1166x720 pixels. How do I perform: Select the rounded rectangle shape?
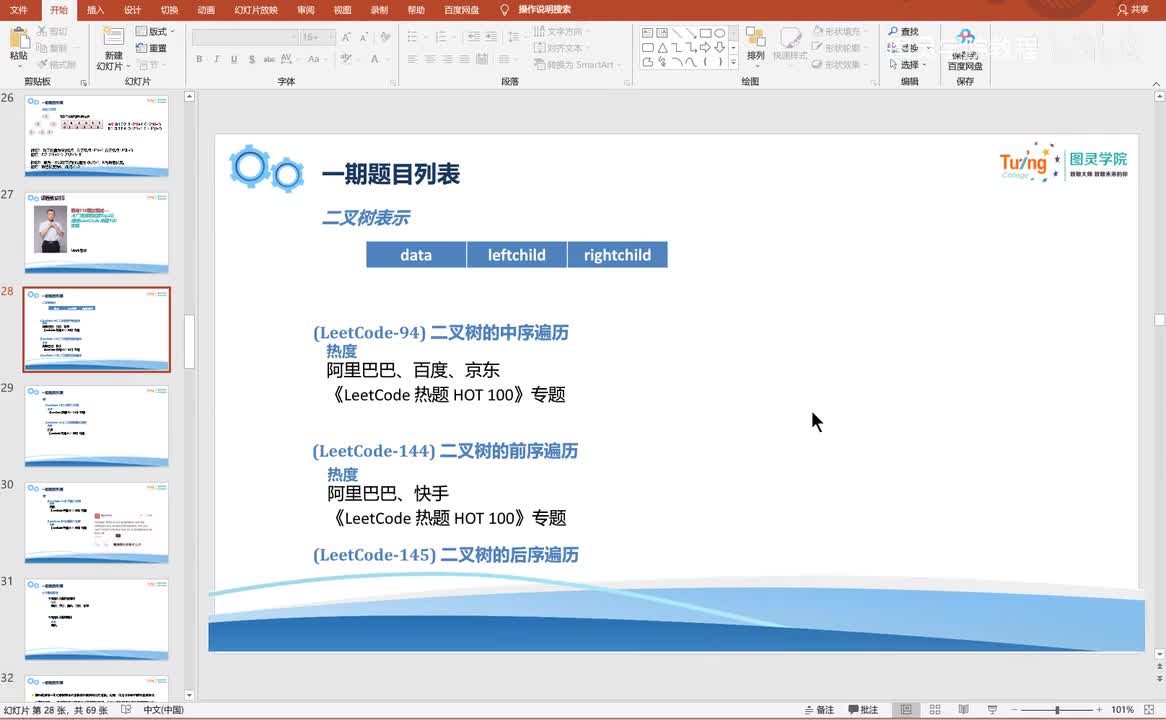click(648, 48)
